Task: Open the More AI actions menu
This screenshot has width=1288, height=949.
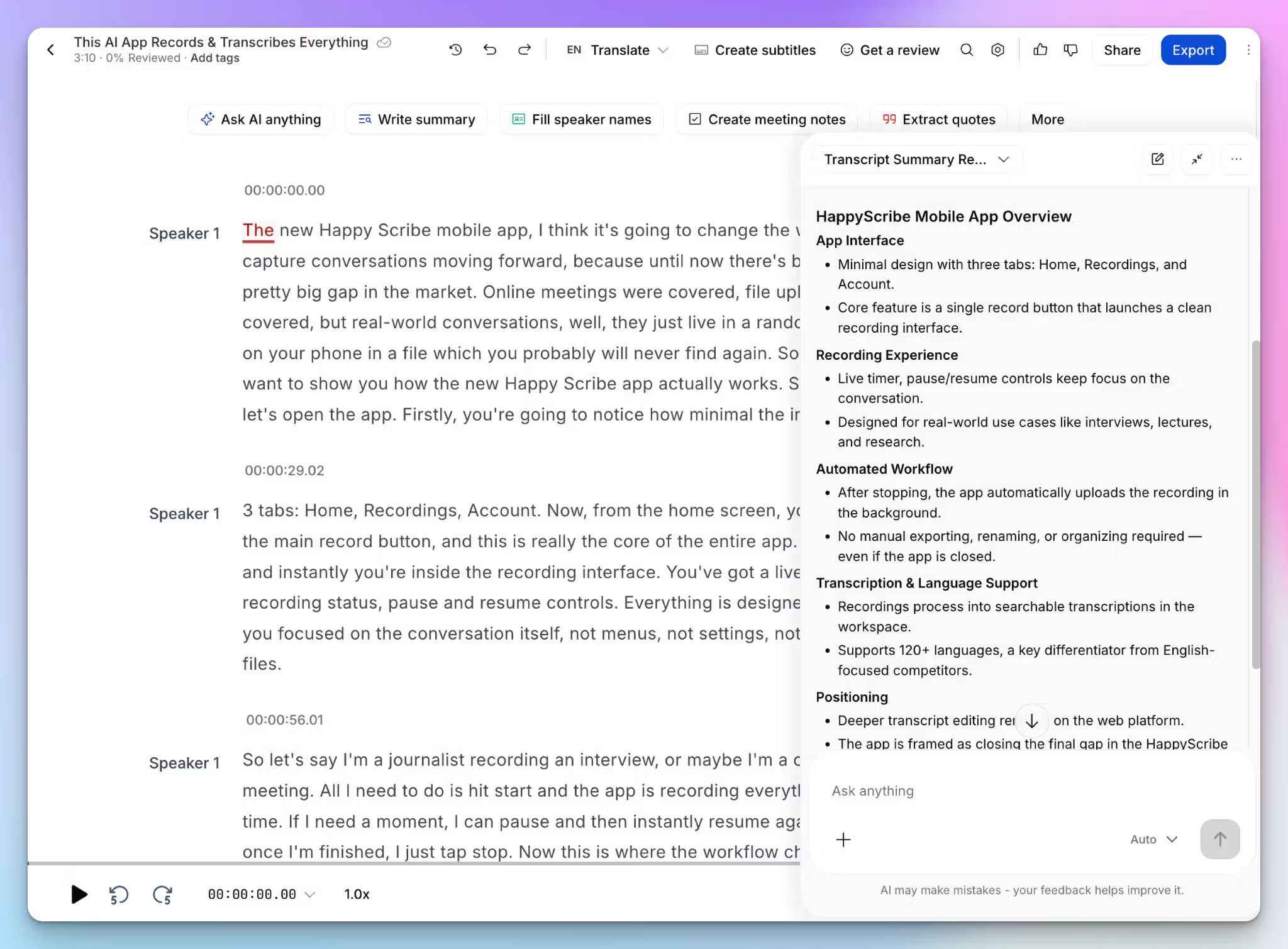Action: [1048, 119]
